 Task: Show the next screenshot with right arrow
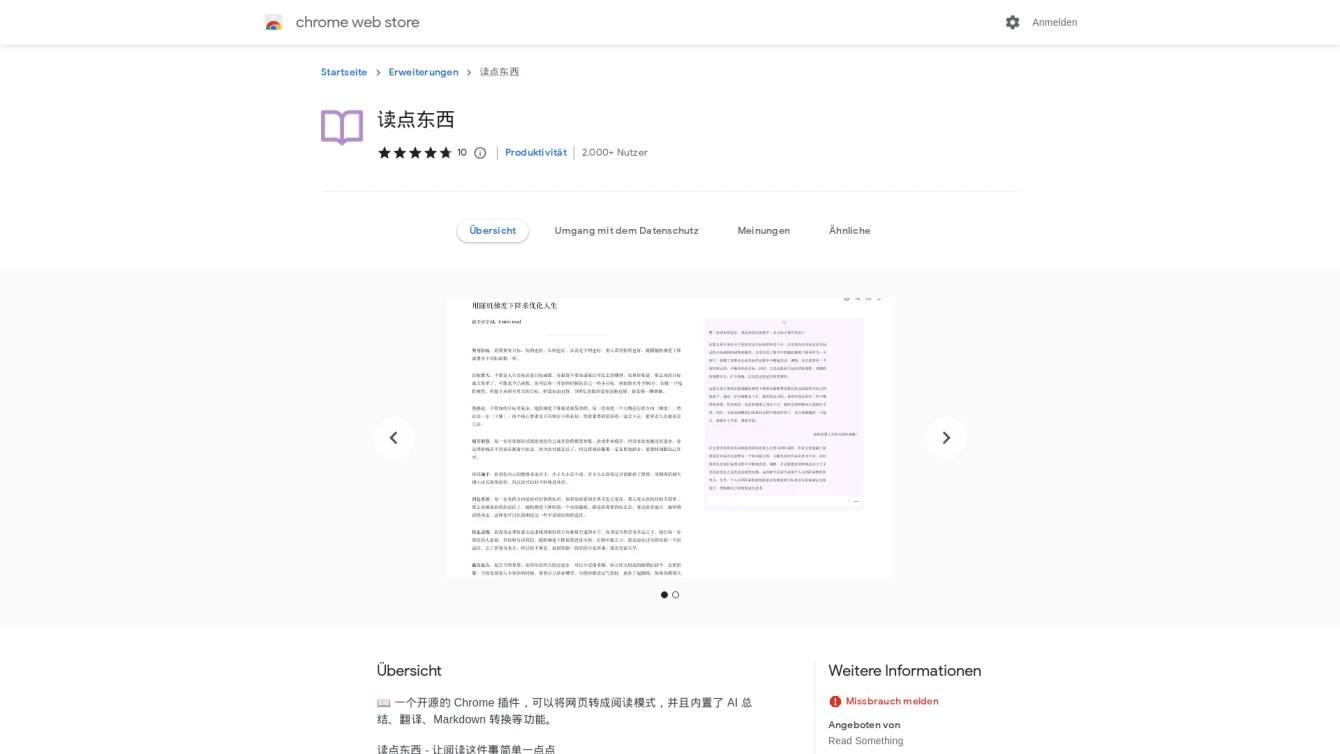click(x=946, y=438)
